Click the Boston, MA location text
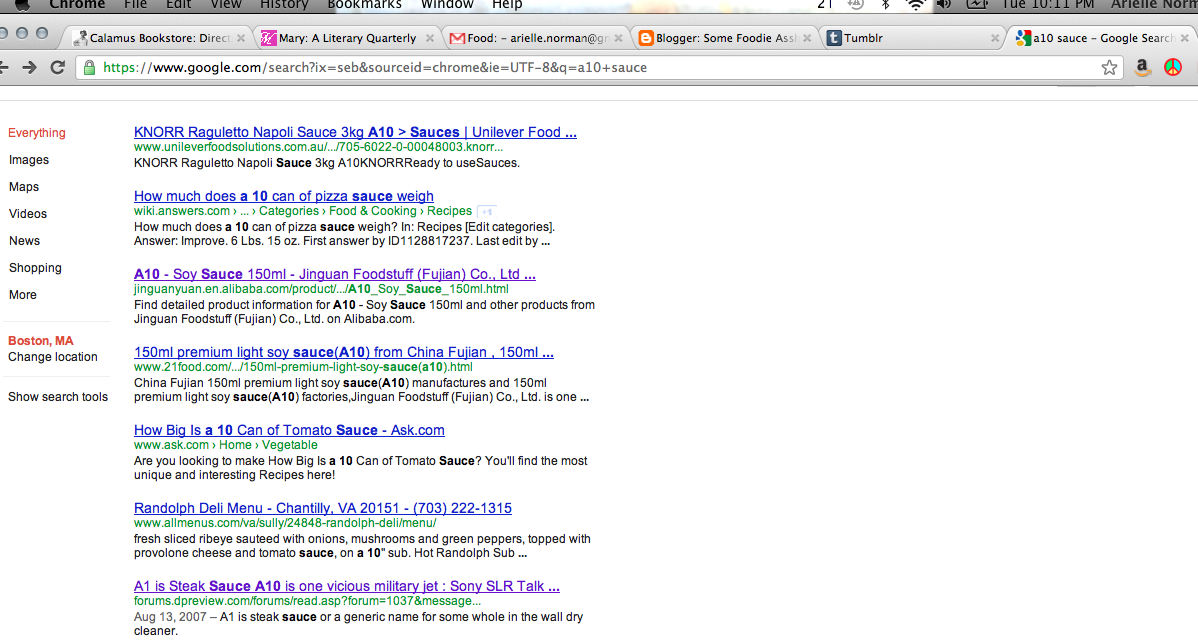Screen dimensions: 1198x644 [40, 341]
